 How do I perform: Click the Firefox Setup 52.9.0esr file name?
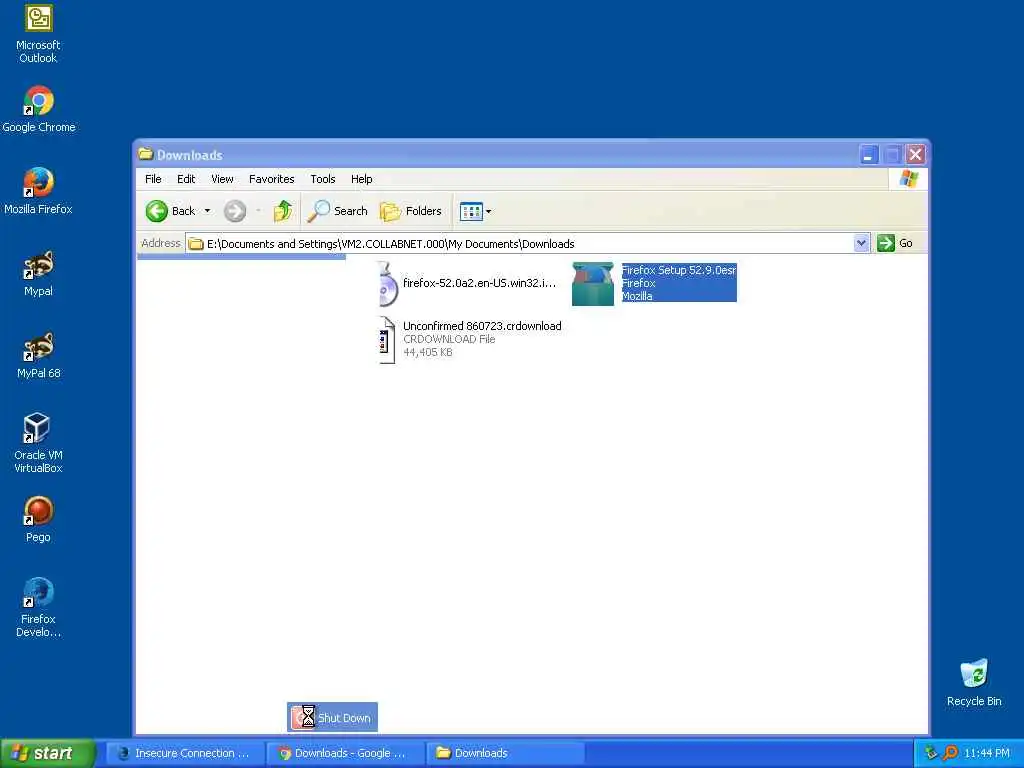coord(679,270)
